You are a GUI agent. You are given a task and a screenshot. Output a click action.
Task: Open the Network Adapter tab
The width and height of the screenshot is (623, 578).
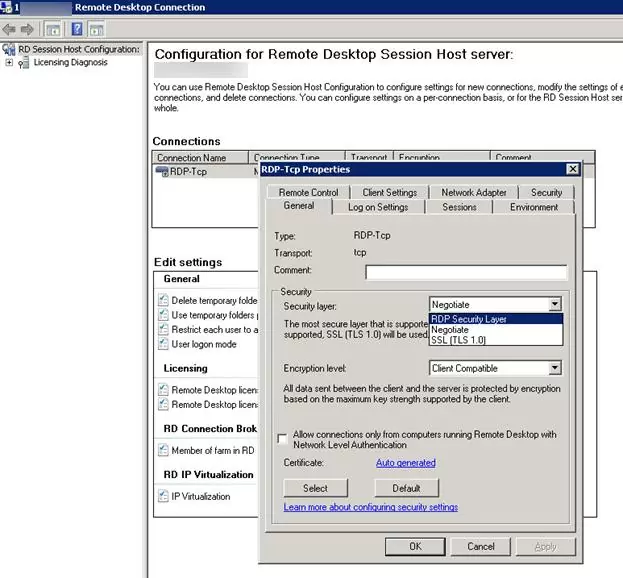click(474, 192)
